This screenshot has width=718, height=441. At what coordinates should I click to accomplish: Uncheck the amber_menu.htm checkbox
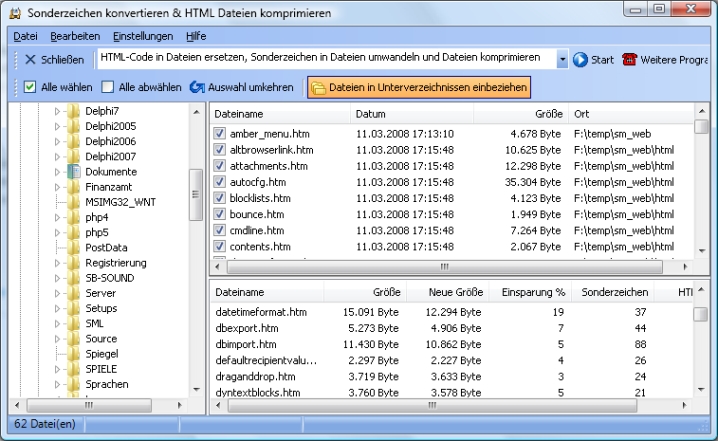pyautogui.click(x=220, y=134)
